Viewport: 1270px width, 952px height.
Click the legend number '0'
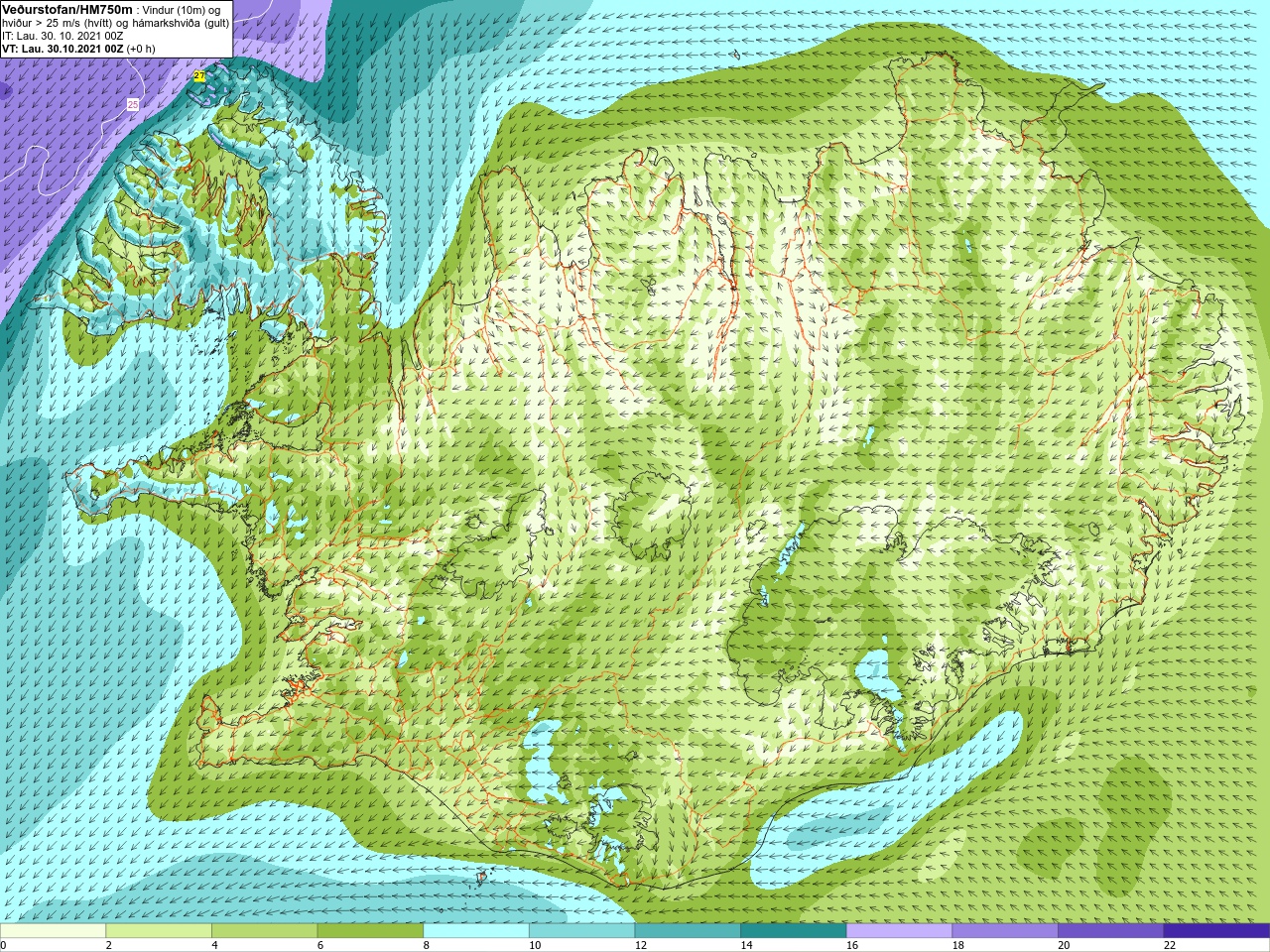4,945
